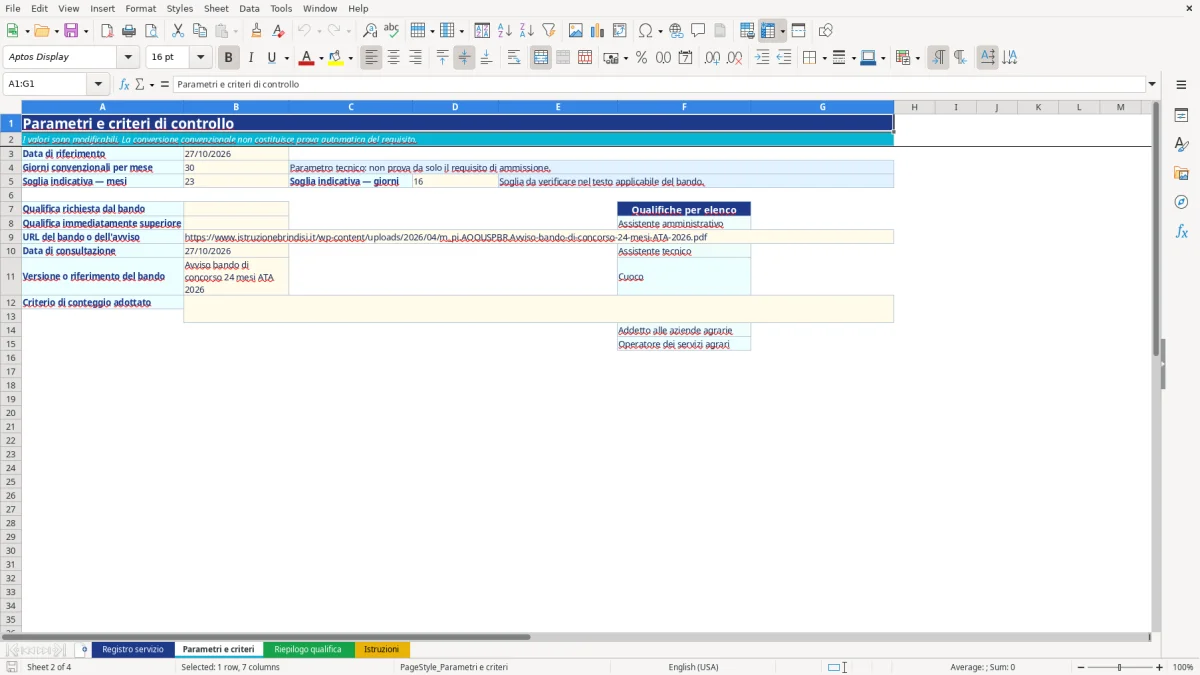Click the Copy icon
The width and height of the screenshot is (1200, 675).
[200, 31]
